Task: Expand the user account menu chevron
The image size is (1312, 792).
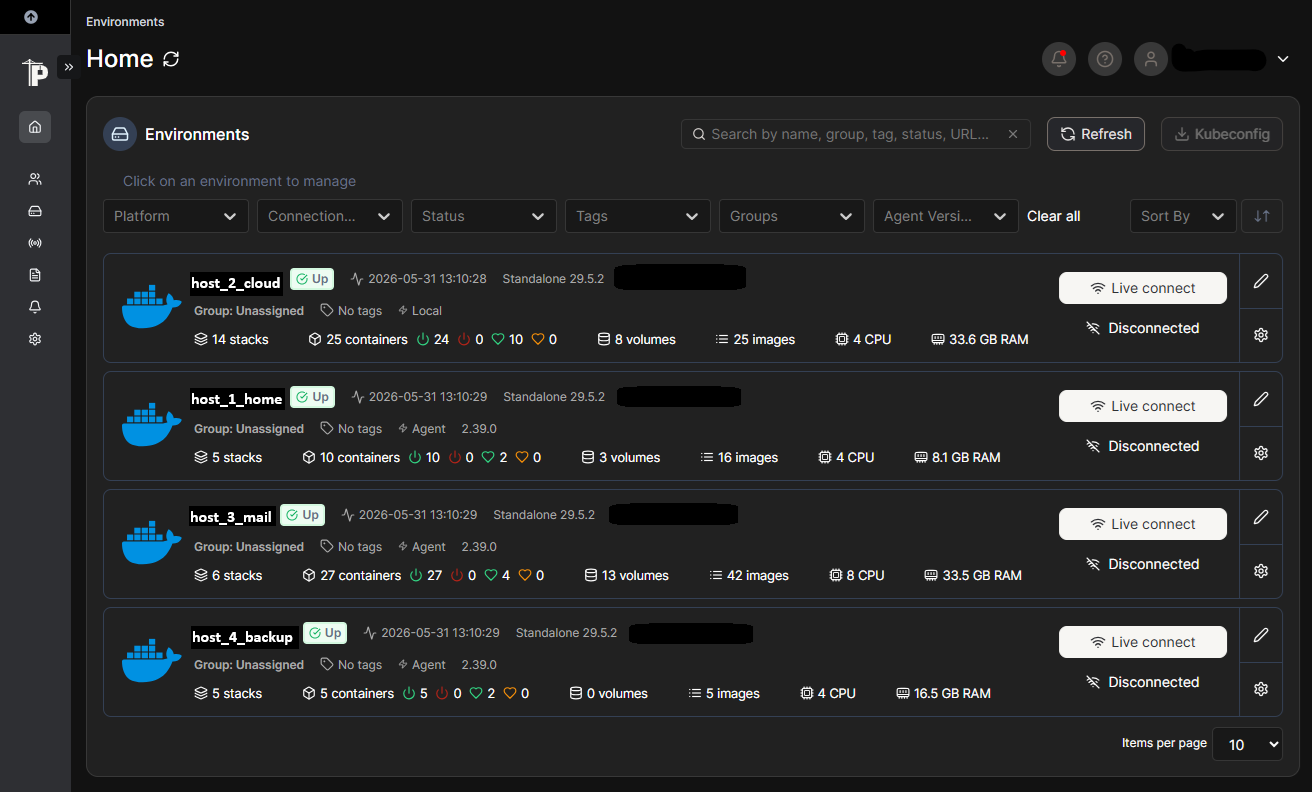Action: pos(1283,59)
